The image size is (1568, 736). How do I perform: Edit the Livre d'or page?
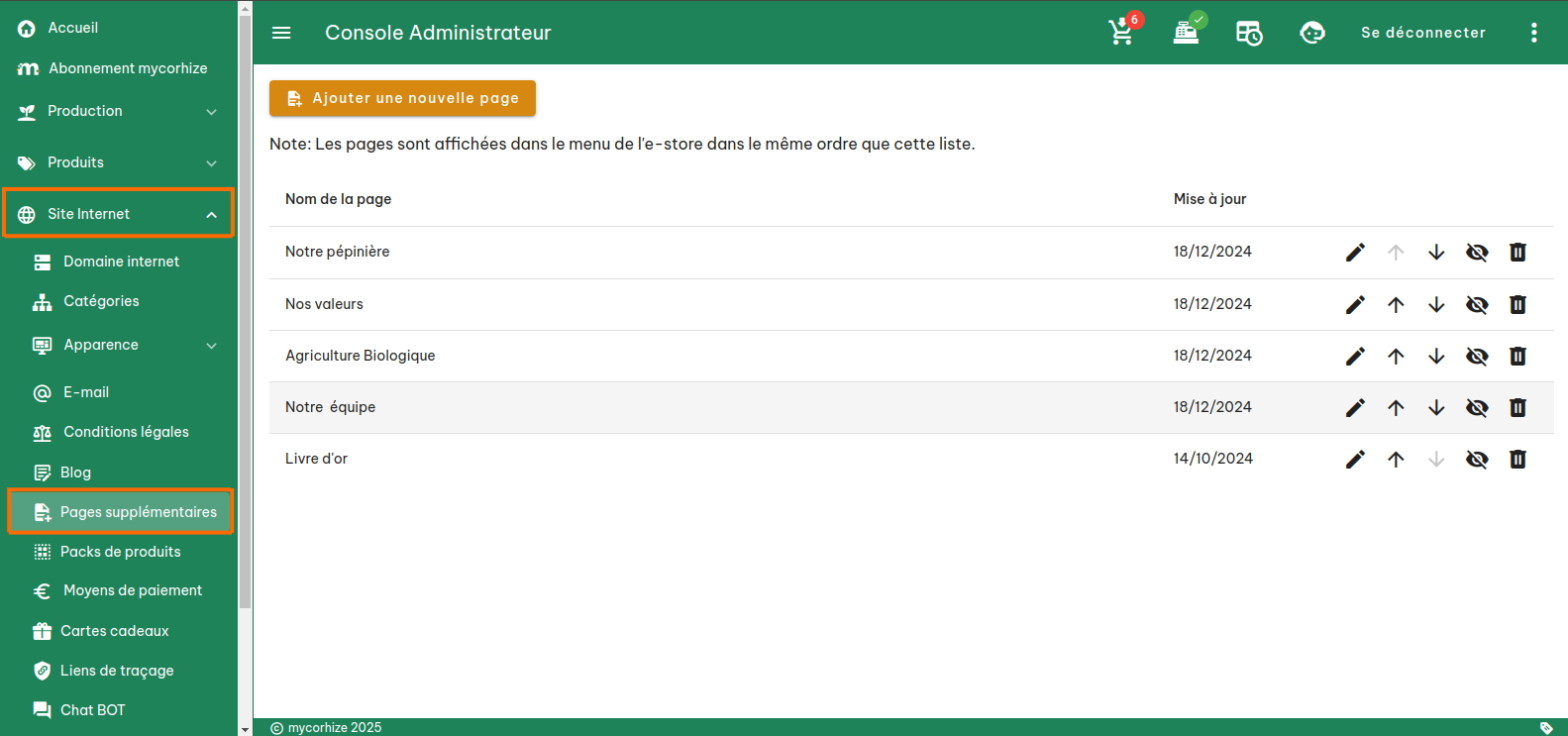(x=1355, y=460)
